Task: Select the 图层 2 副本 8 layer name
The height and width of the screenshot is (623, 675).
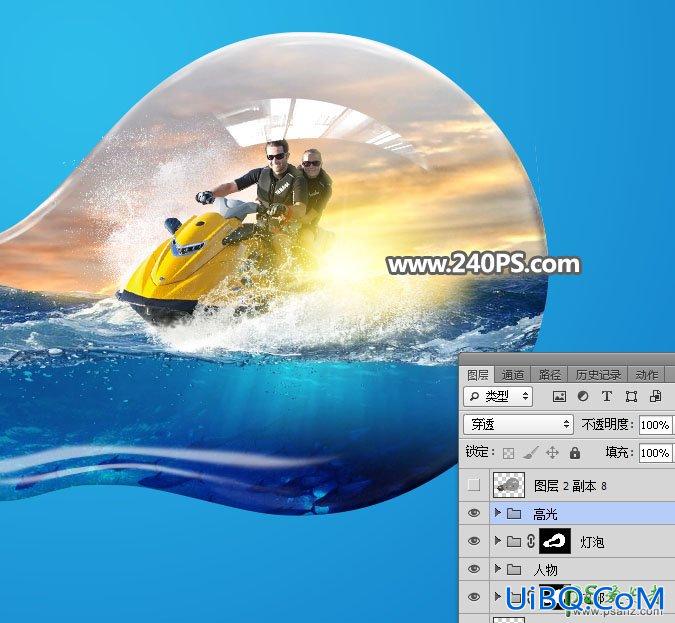Action: [x=570, y=486]
